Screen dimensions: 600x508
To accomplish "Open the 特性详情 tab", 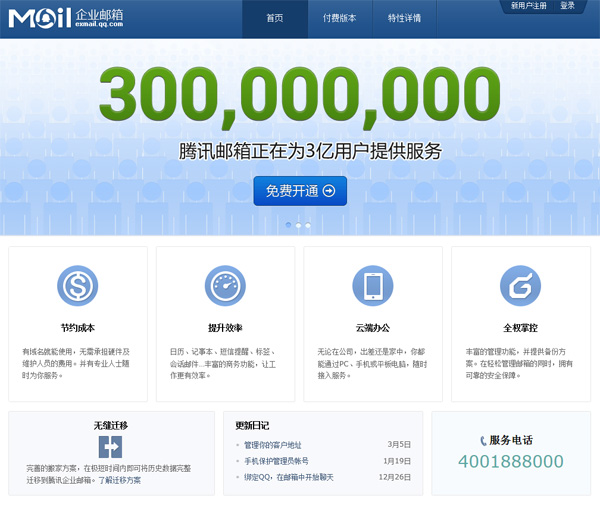I will pyautogui.click(x=405, y=19).
